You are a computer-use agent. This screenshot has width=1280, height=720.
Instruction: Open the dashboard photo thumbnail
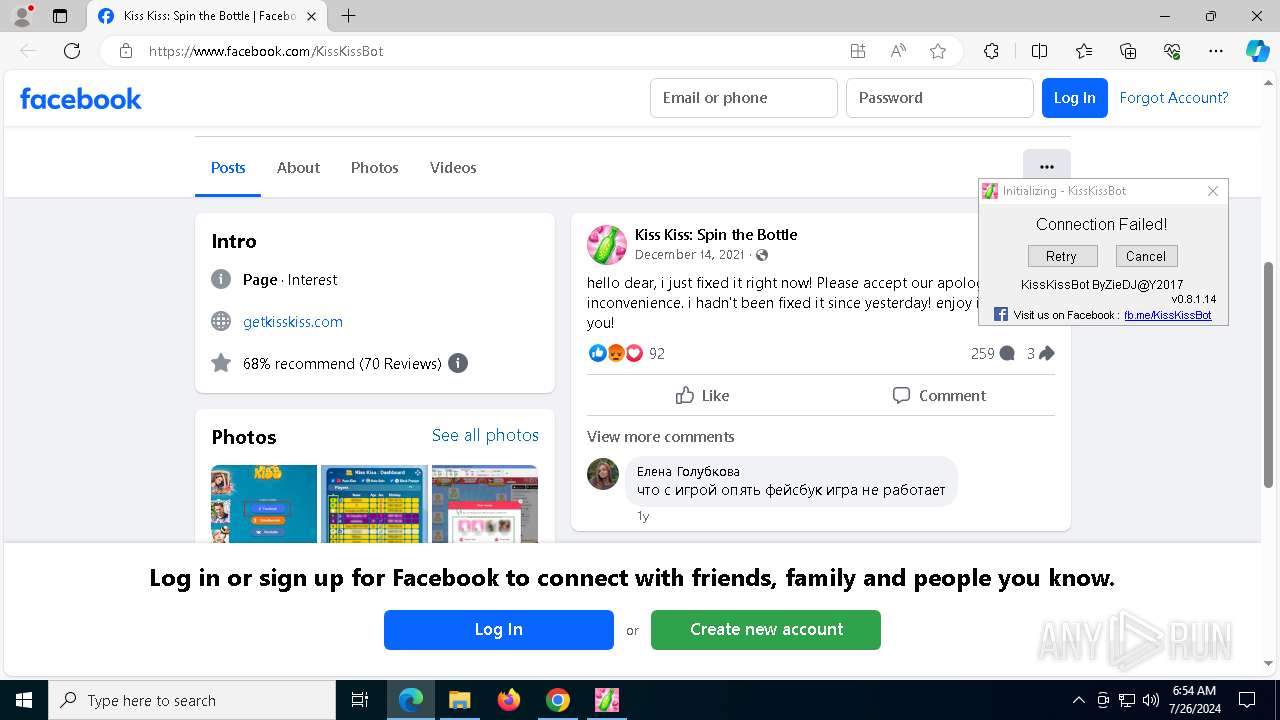[x=374, y=504]
